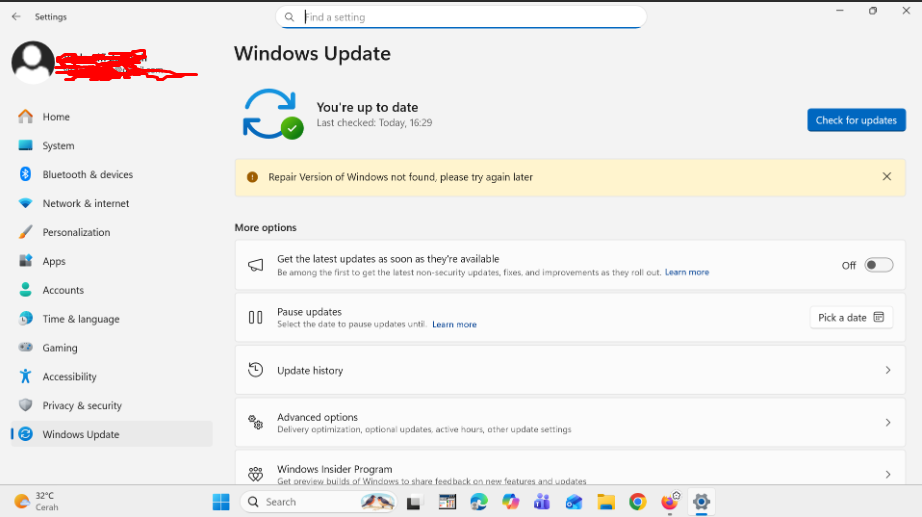This screenshot has width=922, height=517.
Task: Open Outlook from the taskbar
Action: tap(574, 502)
